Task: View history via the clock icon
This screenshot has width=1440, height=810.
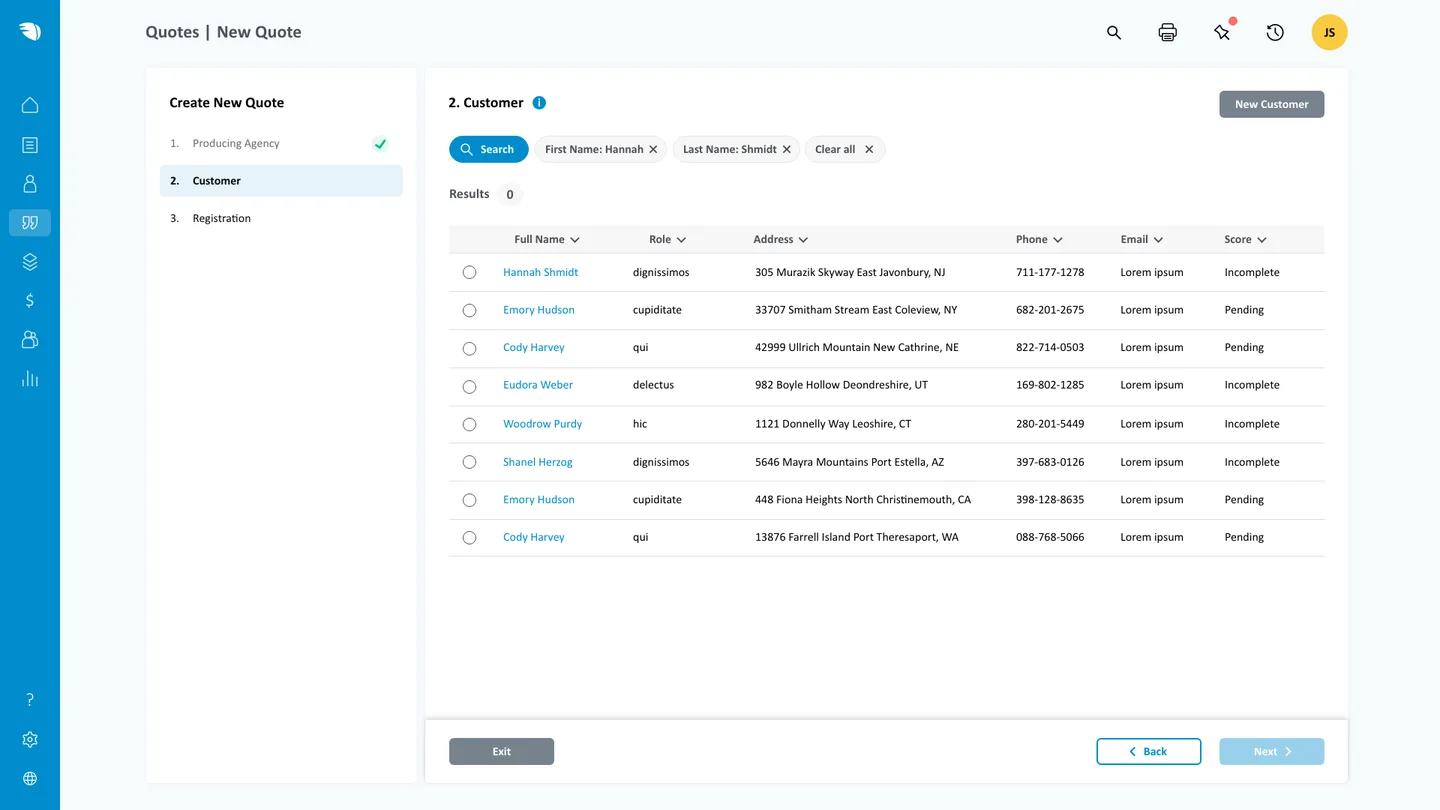Action: 1274,32
